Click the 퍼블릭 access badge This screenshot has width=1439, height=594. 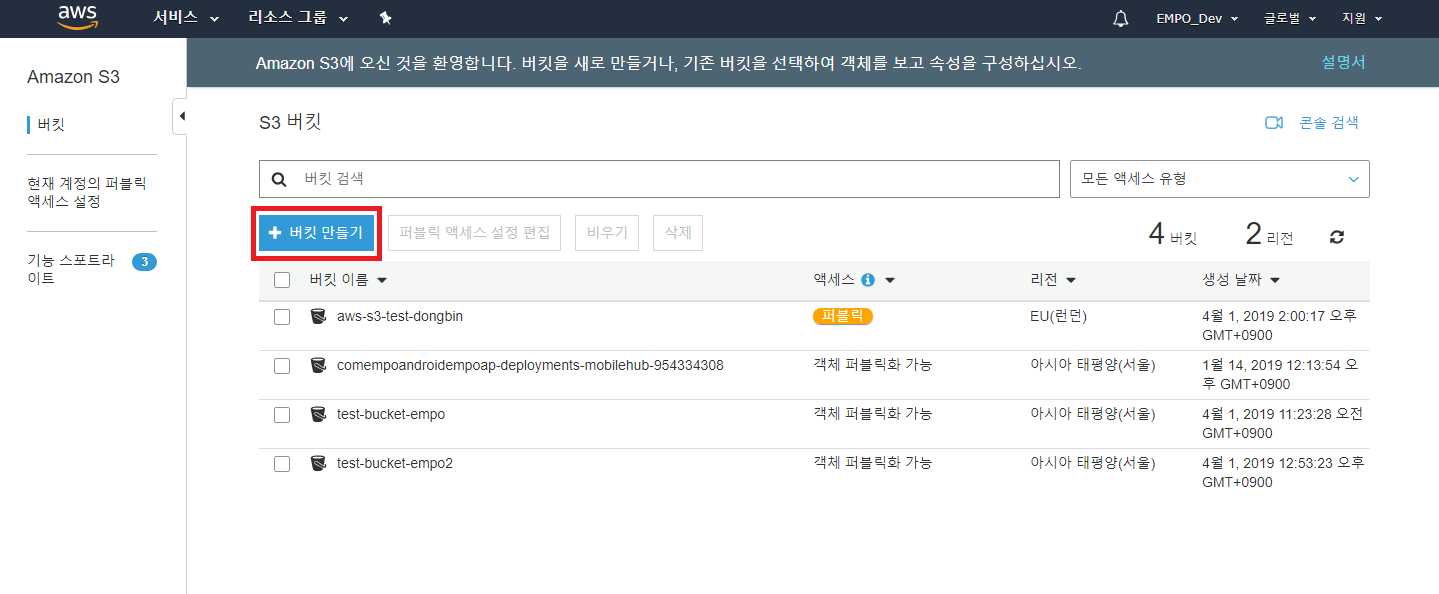[x=843, y=316]
